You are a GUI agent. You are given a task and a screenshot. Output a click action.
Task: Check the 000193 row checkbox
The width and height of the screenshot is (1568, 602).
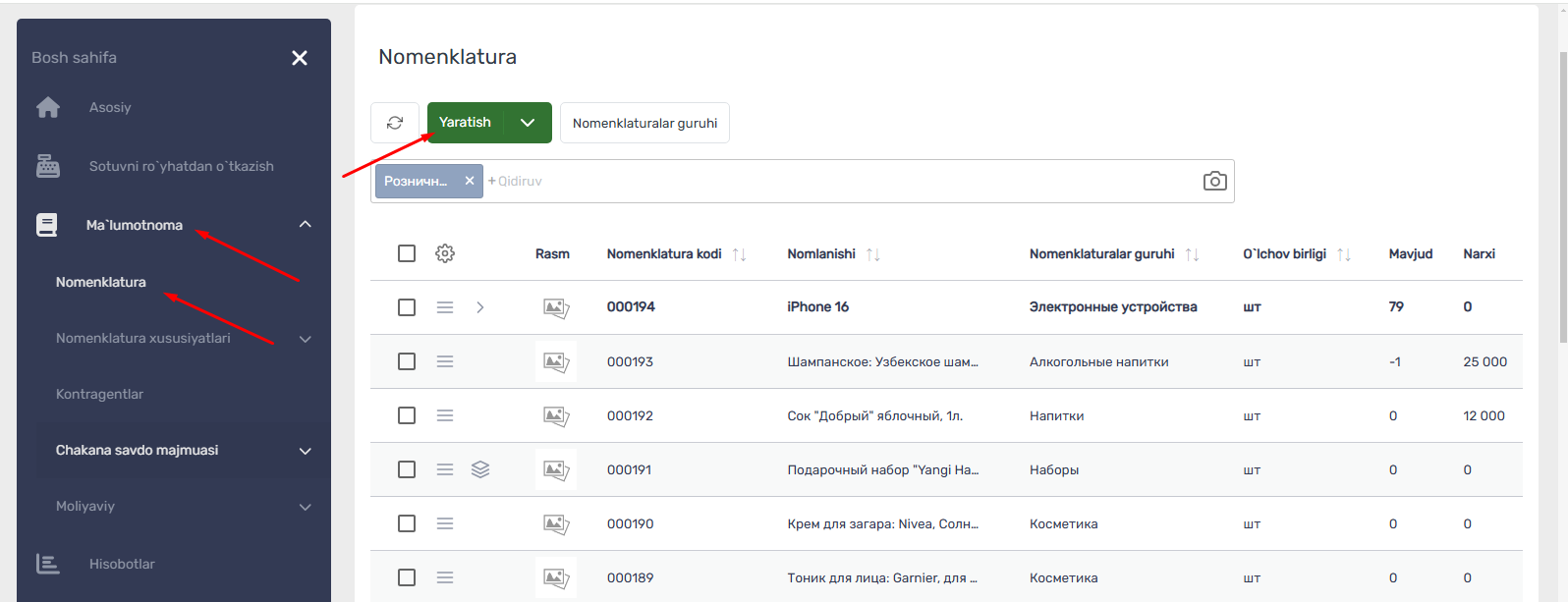(x=407, y=361)
